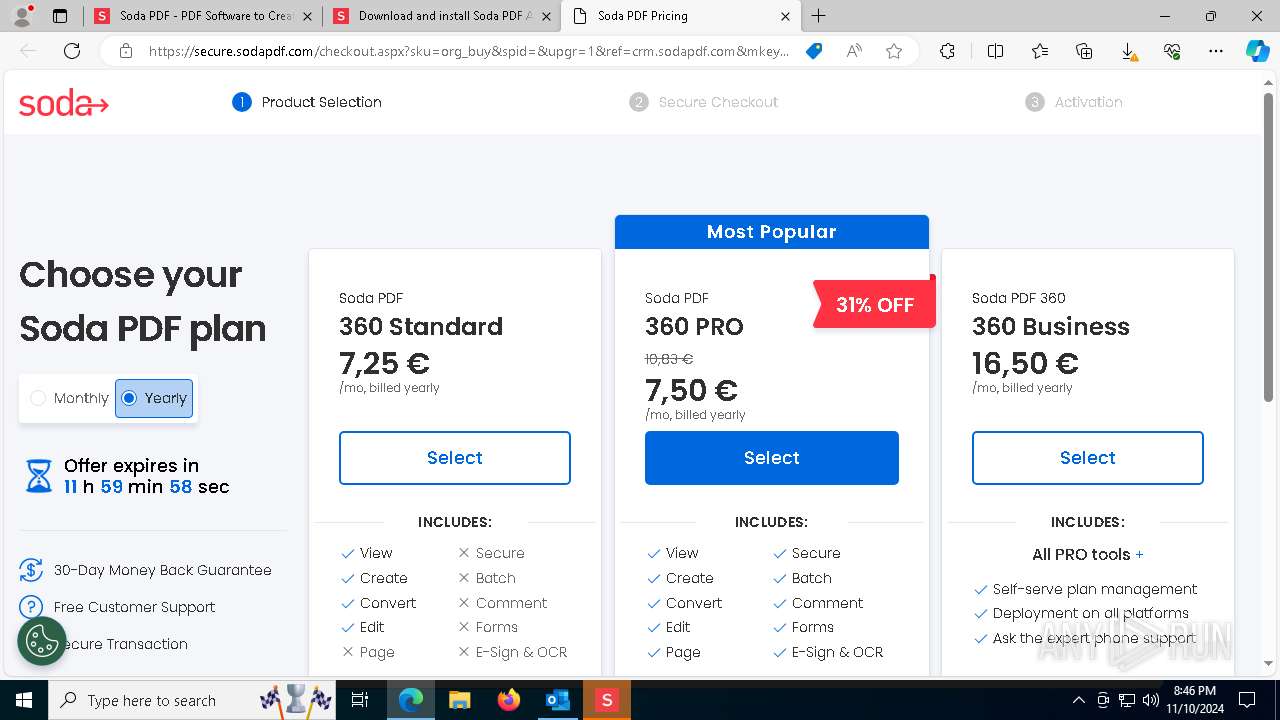
Task: Open Outlook from taskbar
Action: coord(557,700)
